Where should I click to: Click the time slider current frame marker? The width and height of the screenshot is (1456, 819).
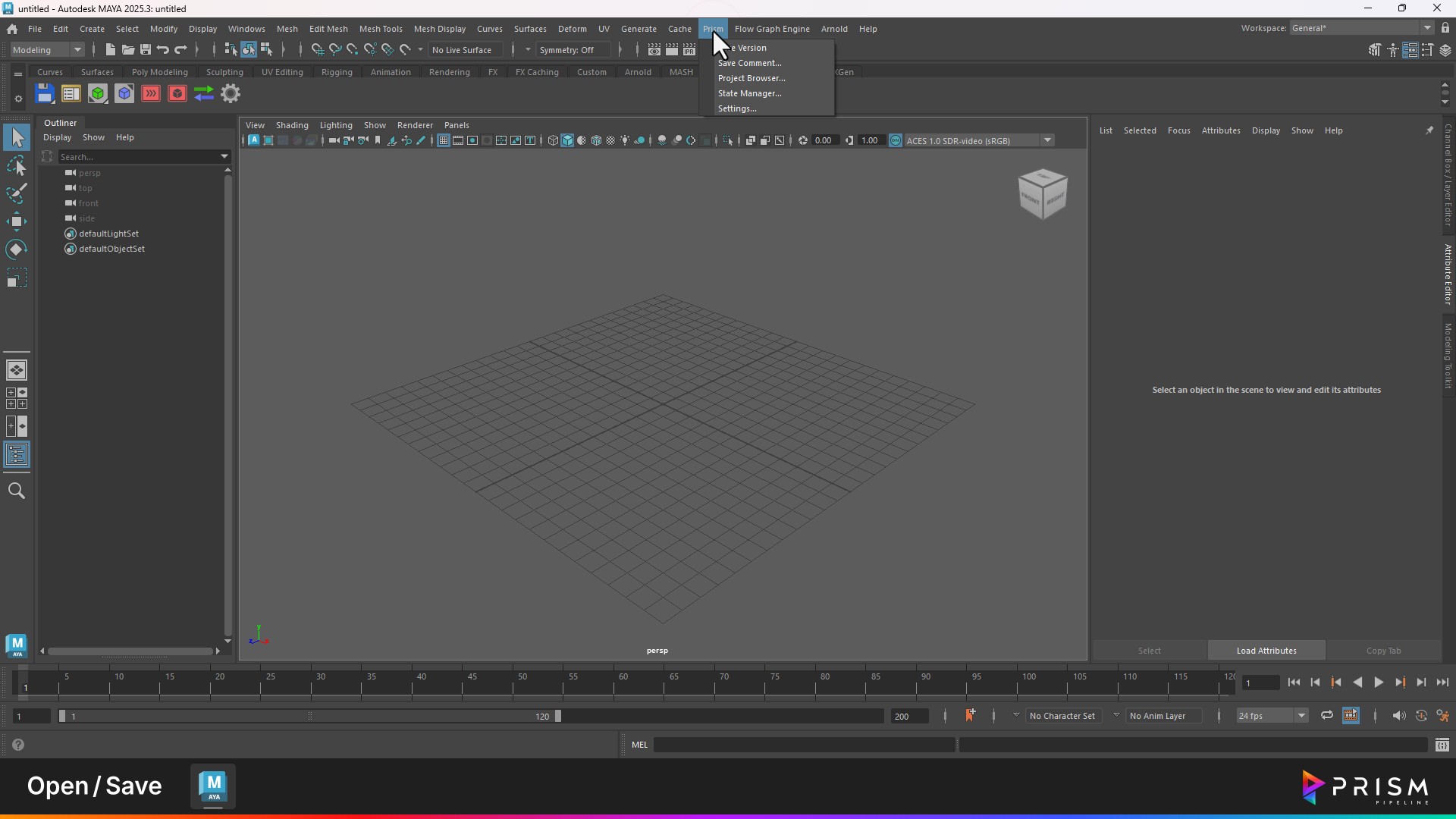tap(24, 682)
